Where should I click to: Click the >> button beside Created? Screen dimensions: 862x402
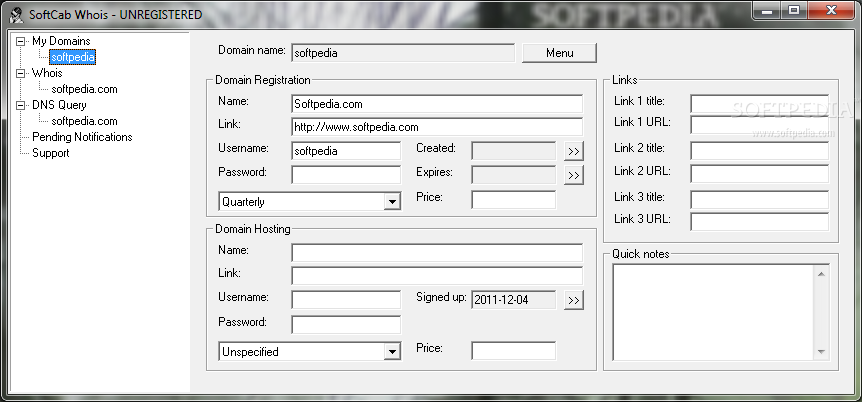tap(573, 151)
